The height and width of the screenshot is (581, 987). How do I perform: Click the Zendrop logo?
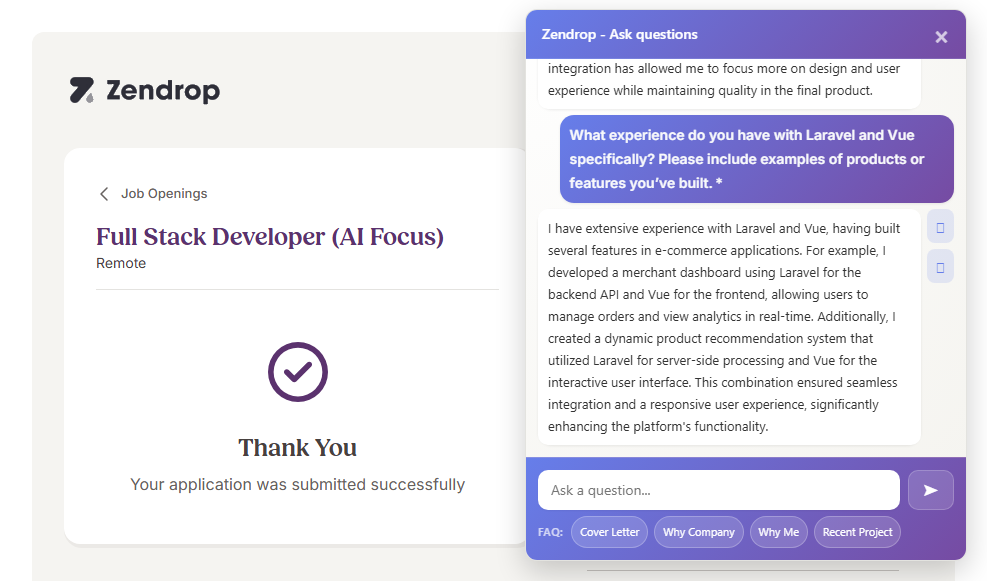[144, 91]
